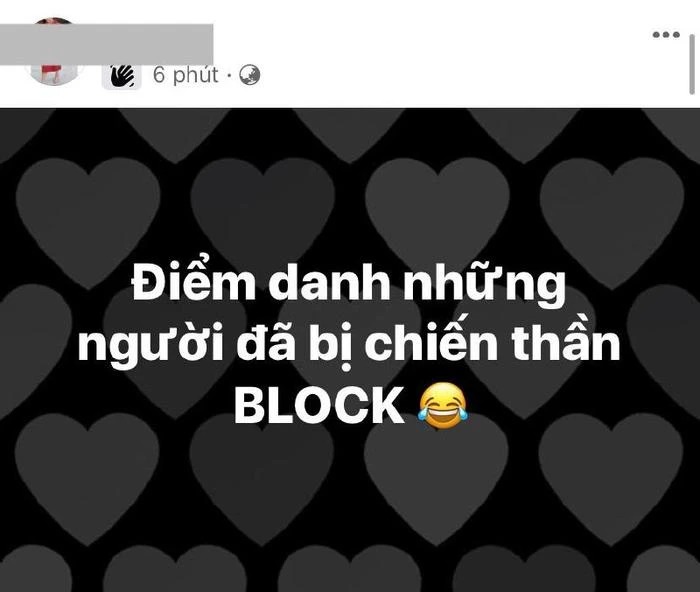The height and width of the screenshot is (592, 700).
Task: Click the word "chiến" in the post
Action: (431, 340)
